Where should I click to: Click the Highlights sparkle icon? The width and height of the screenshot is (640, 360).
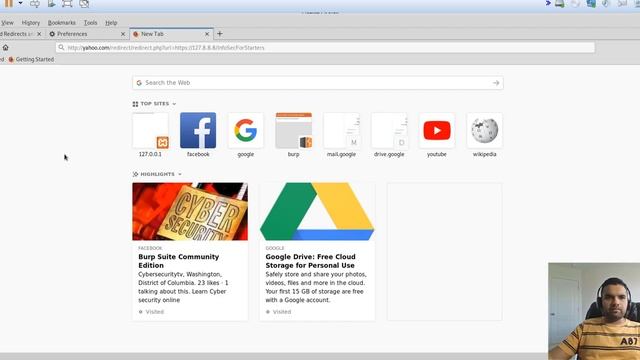coord(135,174)
